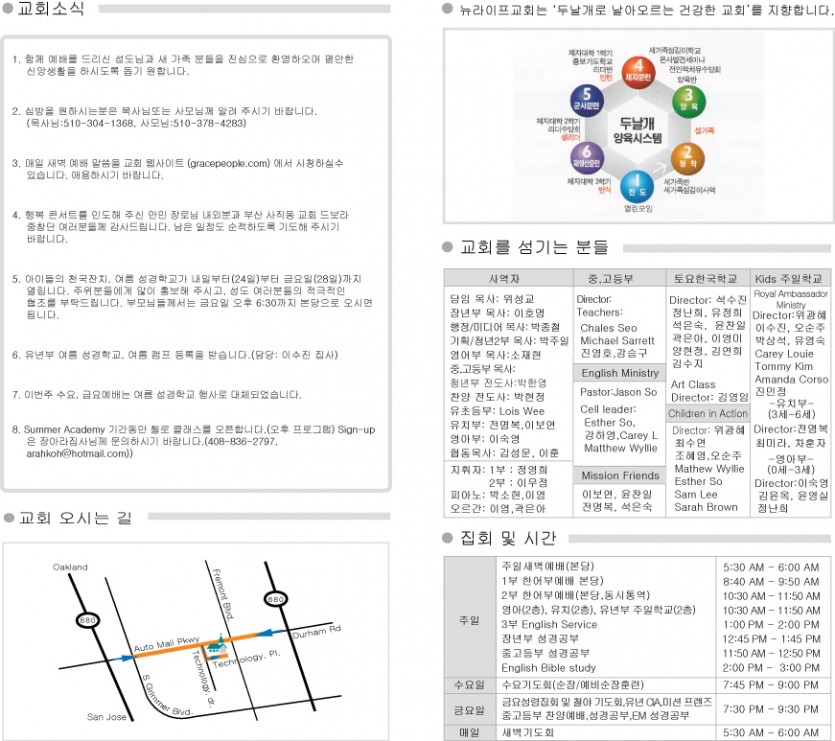Click the 680 highway shield on the map
835x741 pixels.
pos(276,599)
